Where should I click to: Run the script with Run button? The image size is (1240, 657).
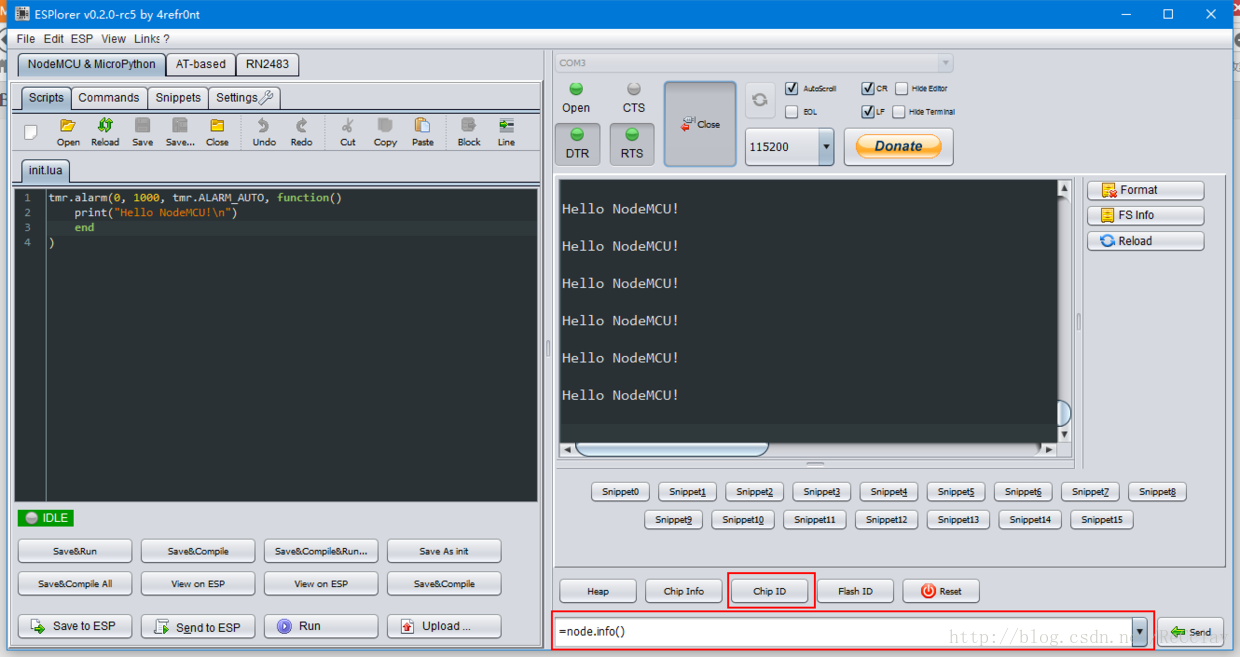321,626
